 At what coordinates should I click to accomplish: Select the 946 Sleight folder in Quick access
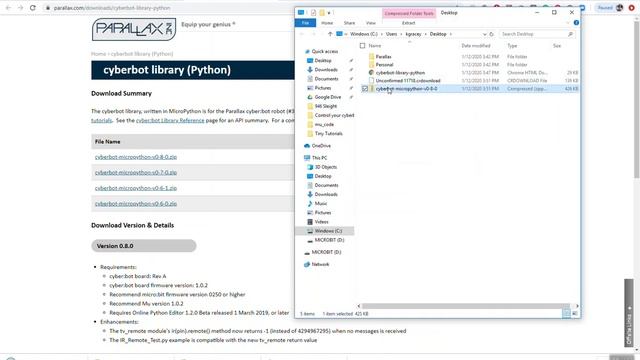[326, 106]
